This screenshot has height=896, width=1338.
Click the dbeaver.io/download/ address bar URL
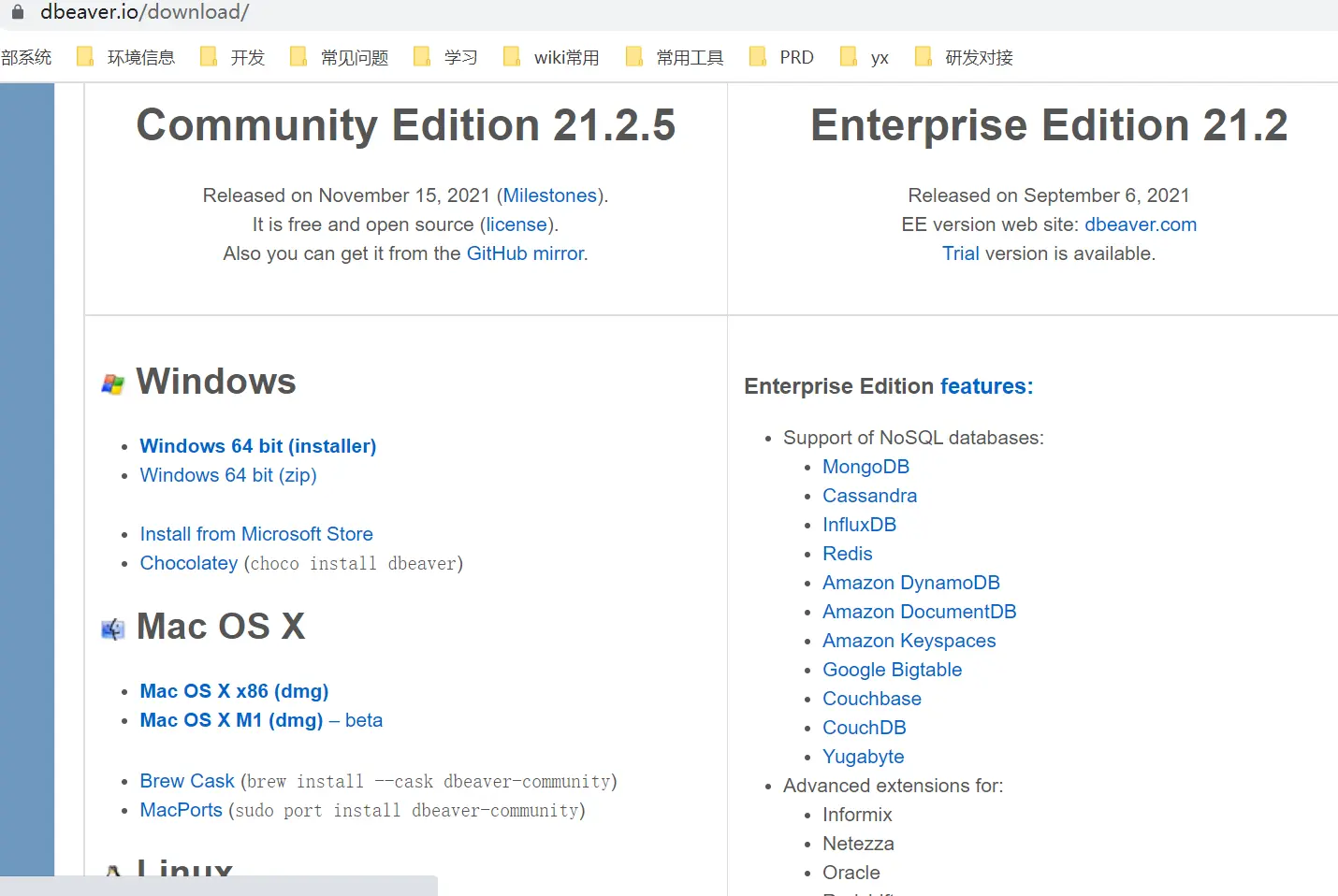tap(144, 12)
